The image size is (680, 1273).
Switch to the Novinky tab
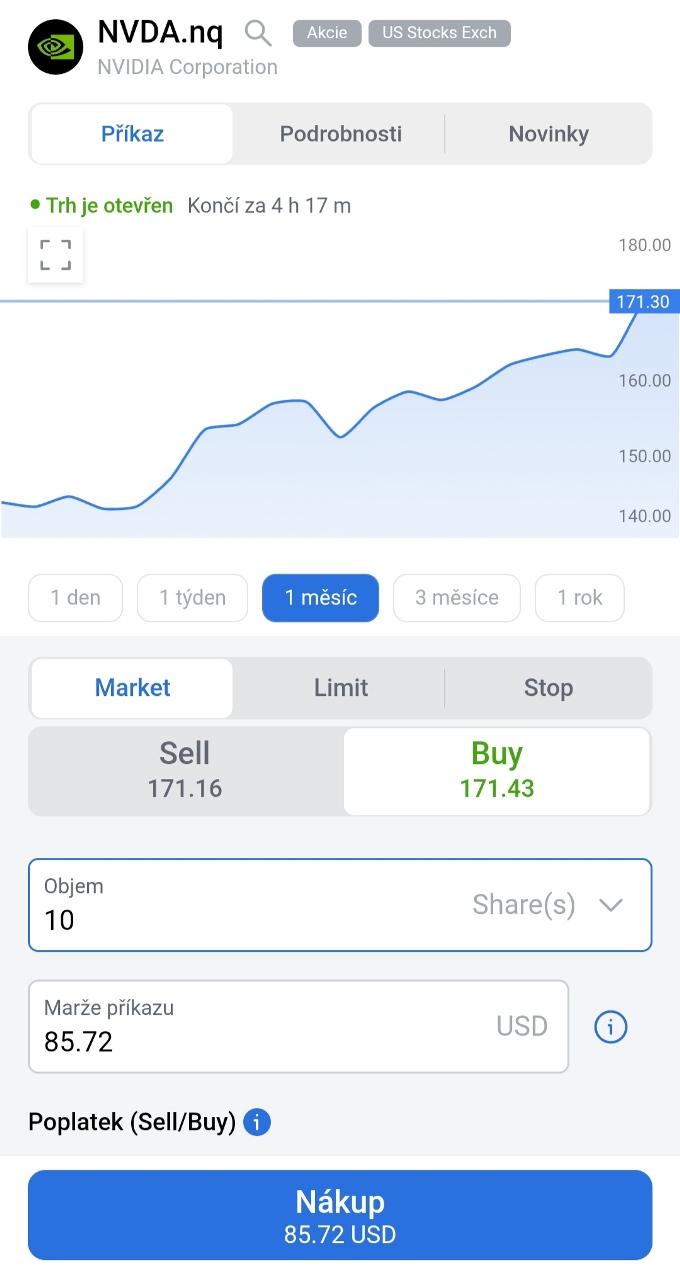coord(548,134)
